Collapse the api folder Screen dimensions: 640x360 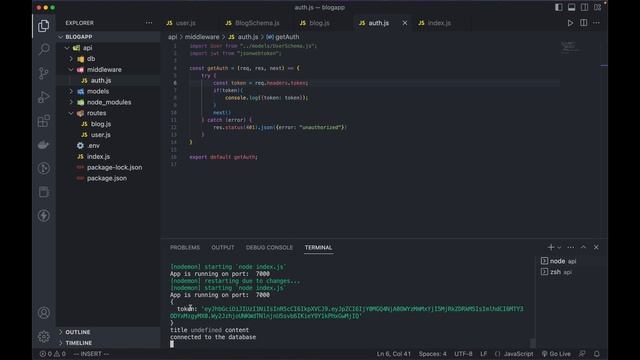click(108, 48)
